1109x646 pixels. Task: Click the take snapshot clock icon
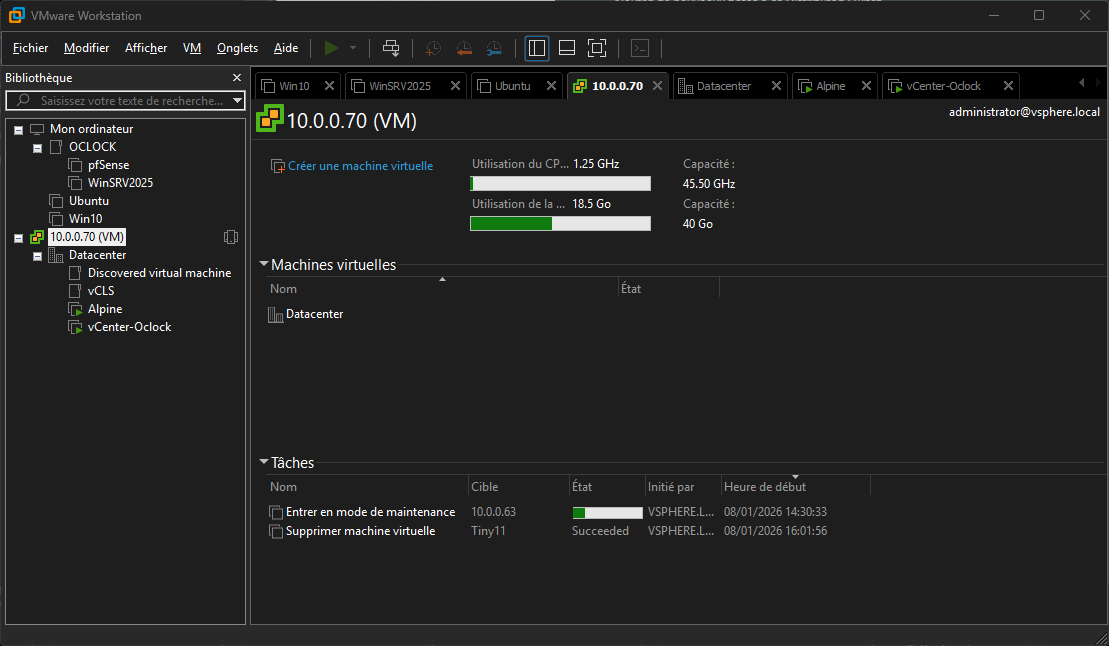[433, 48]
